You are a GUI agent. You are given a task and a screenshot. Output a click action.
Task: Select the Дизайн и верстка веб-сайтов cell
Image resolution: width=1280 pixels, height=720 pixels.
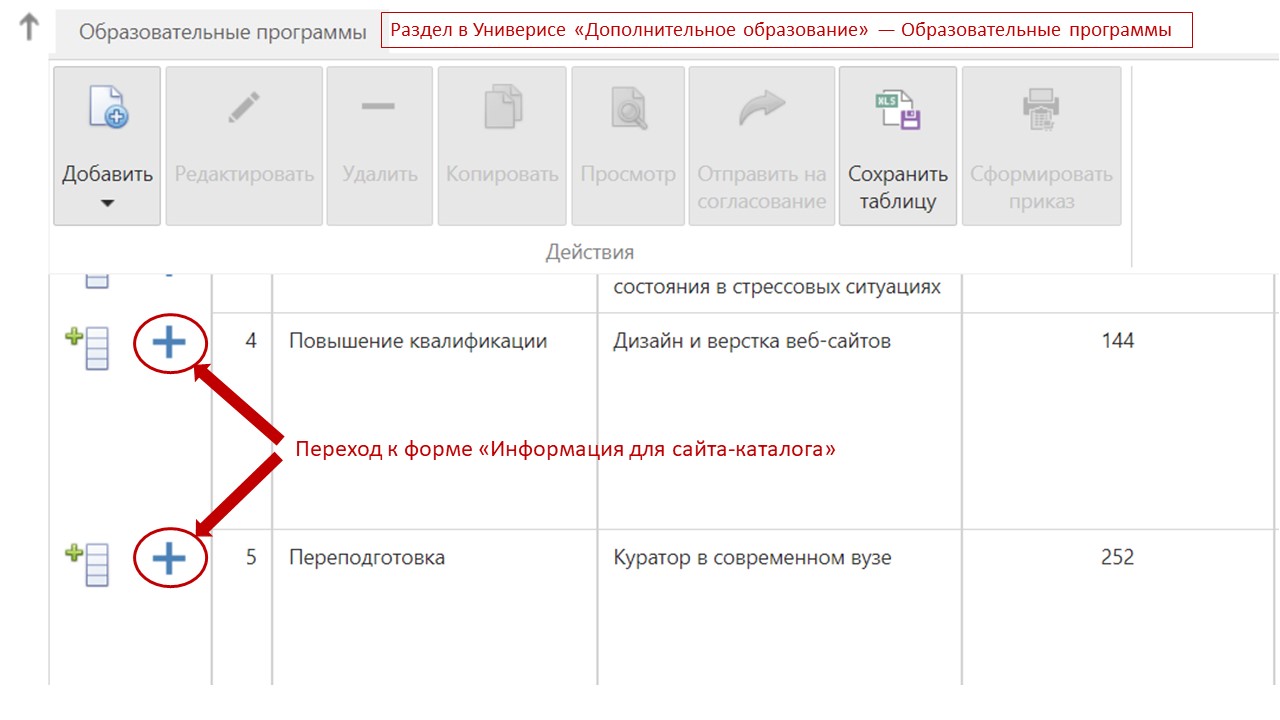click(x=779, y=421)
